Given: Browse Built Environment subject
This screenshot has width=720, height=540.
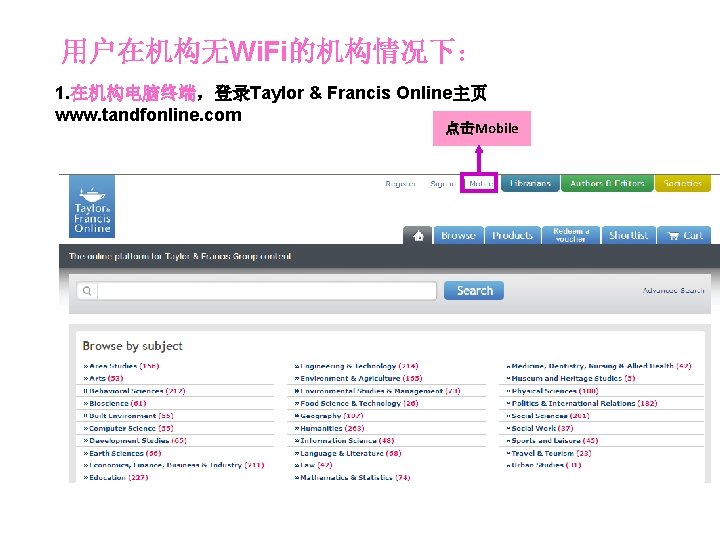Looking at the screenshot, I should click(128, 416).
